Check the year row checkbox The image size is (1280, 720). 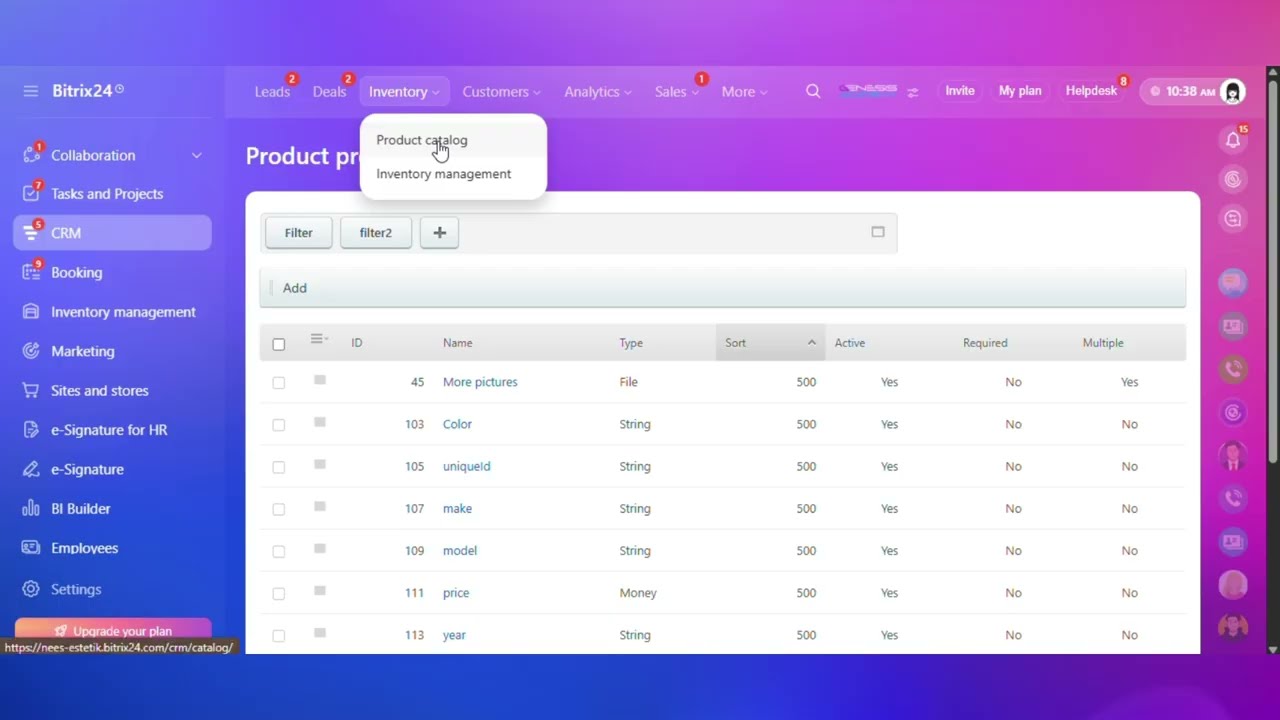point(279,635)
